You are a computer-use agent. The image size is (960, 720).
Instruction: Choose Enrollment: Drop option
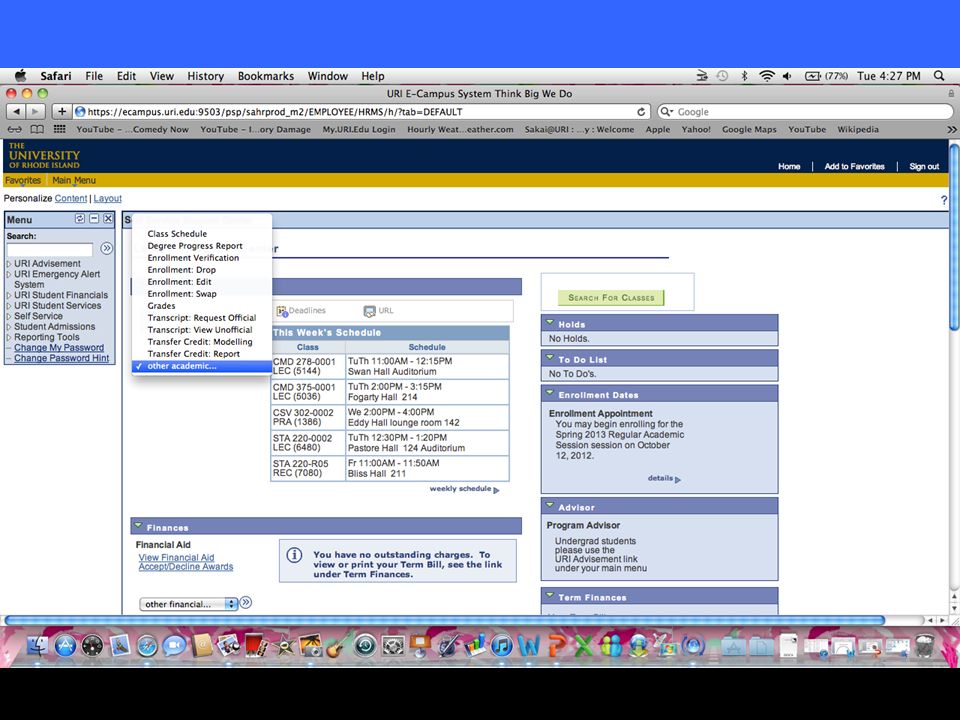[x=202, y=269]
